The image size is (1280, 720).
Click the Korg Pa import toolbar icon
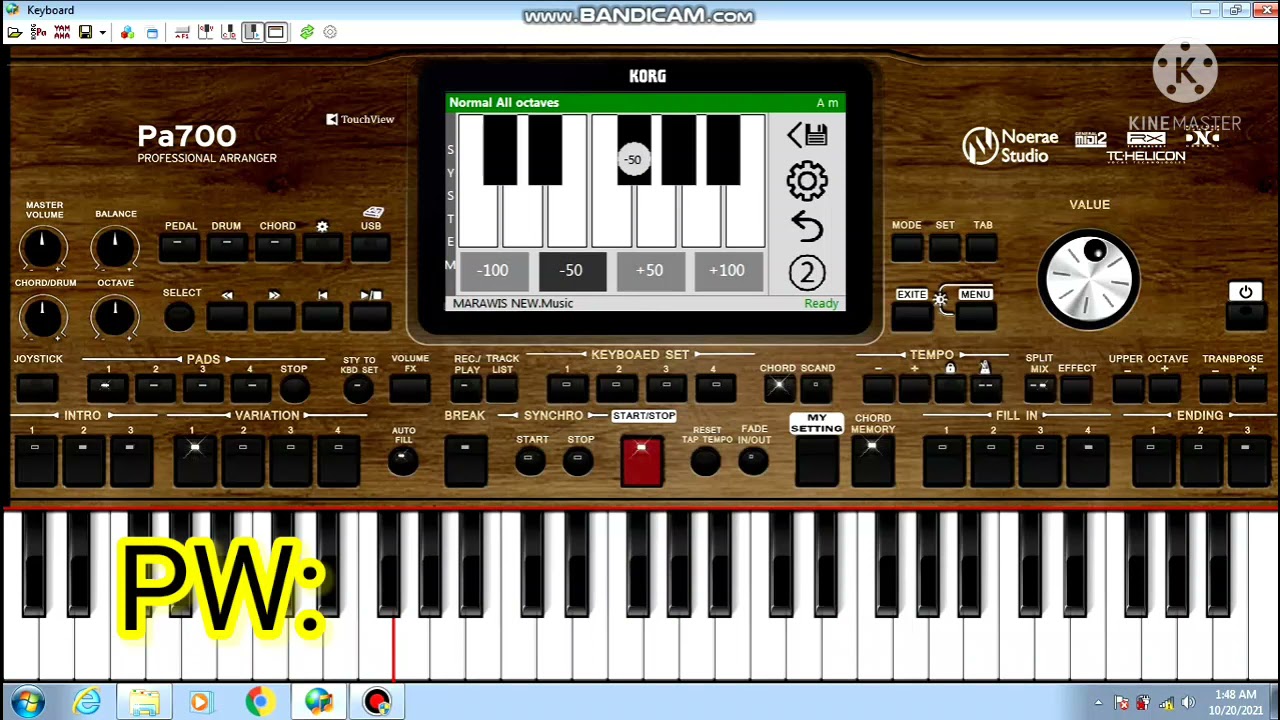[38, 33]
